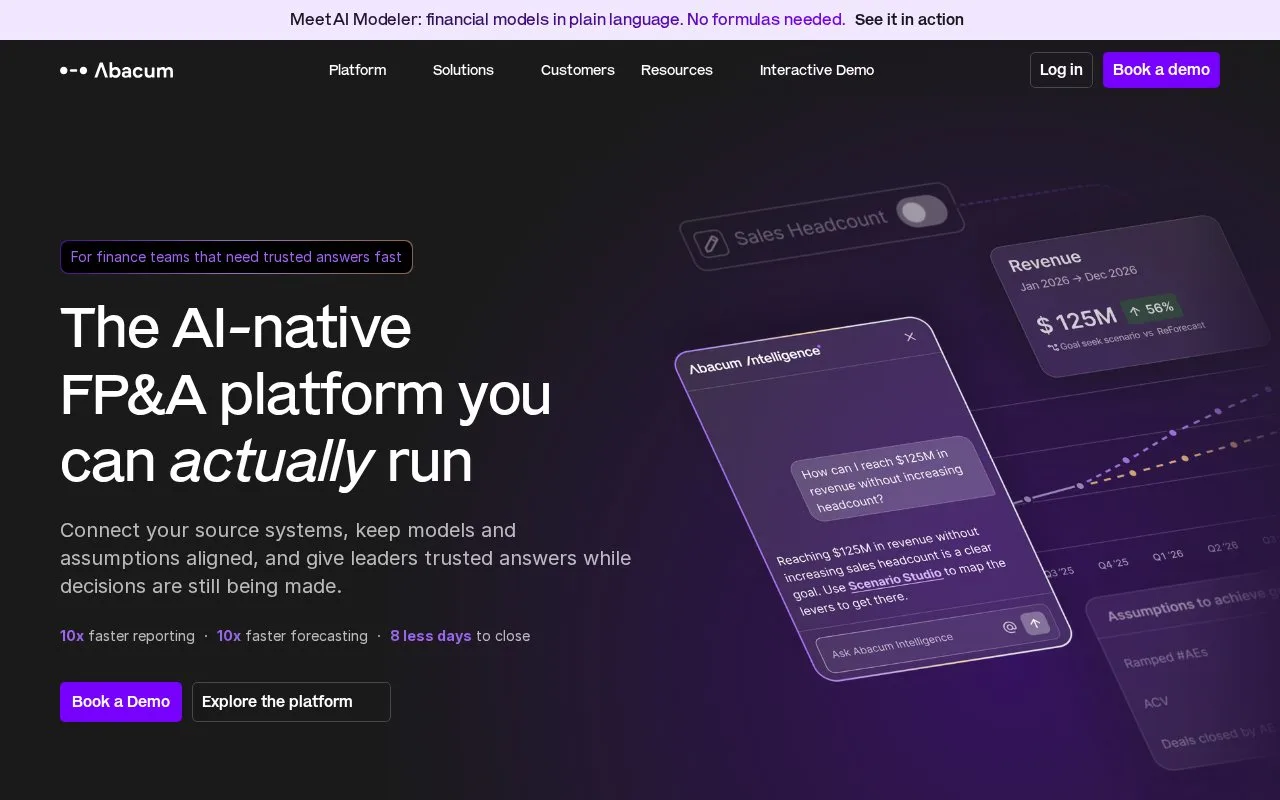Toggle the Sales Headcount switch
The width and height of the screenshot is (1280, 800).
tap(921, 211)
